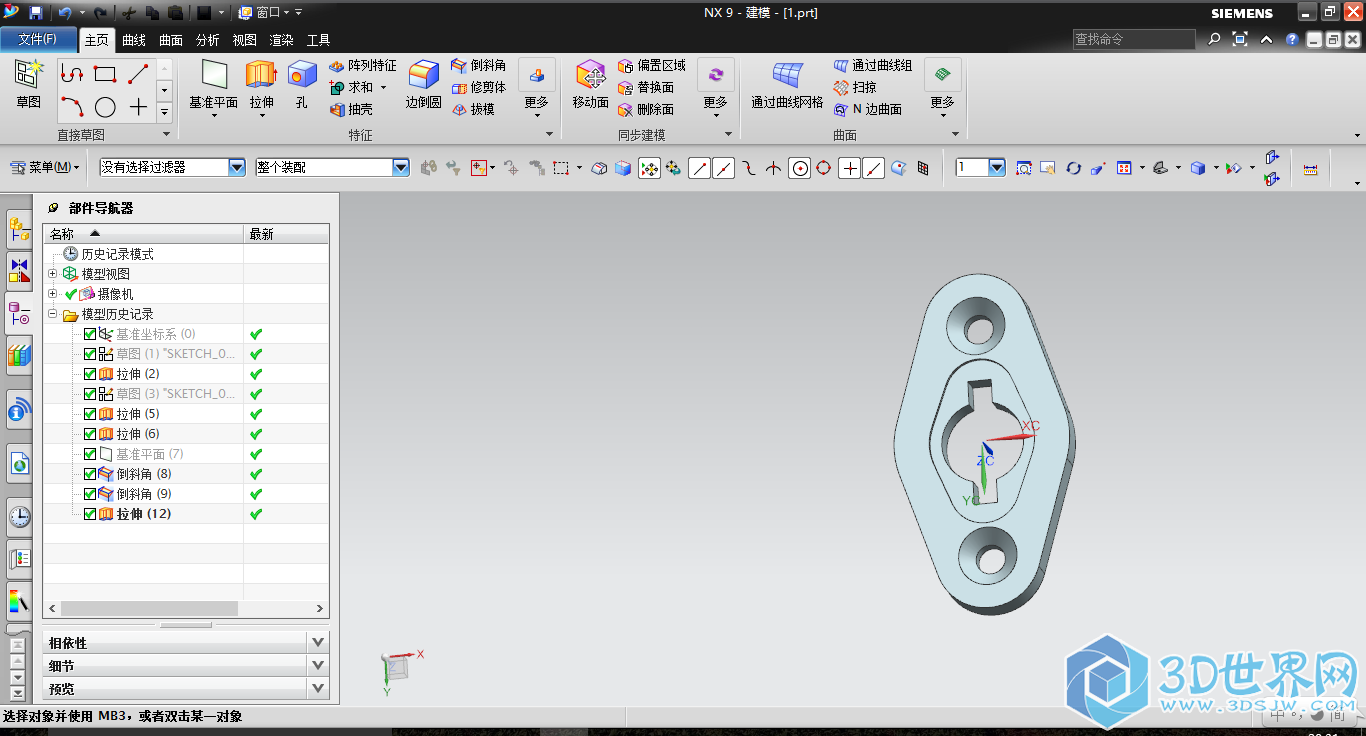Click Through Curves (通过曲线组)
Screen dimensions: 1366x736
point(873,66)
